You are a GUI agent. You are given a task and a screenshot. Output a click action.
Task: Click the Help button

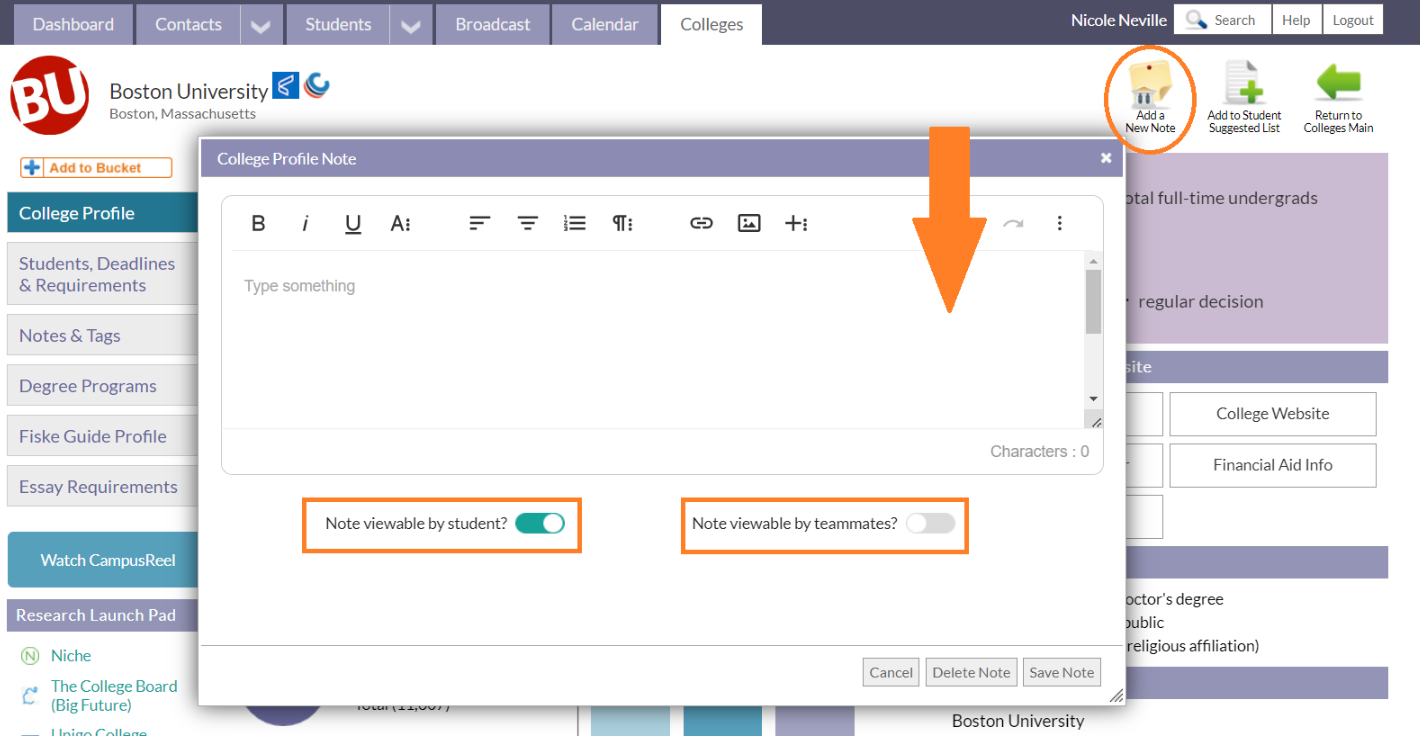tap(1296, 20)
